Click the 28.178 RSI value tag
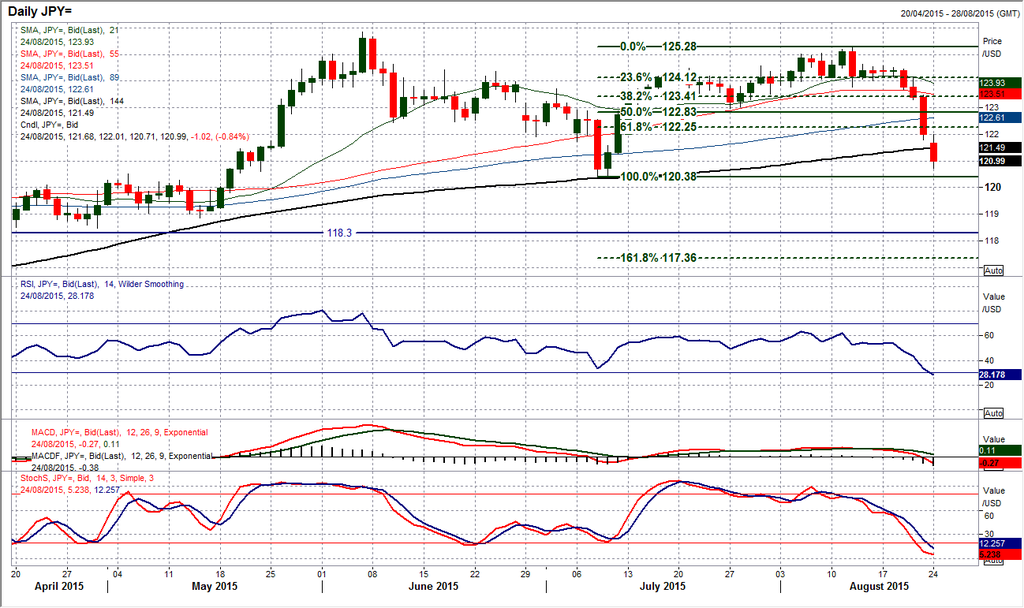This screenshot has height=608, width=1024. (x=1000, y=375)
